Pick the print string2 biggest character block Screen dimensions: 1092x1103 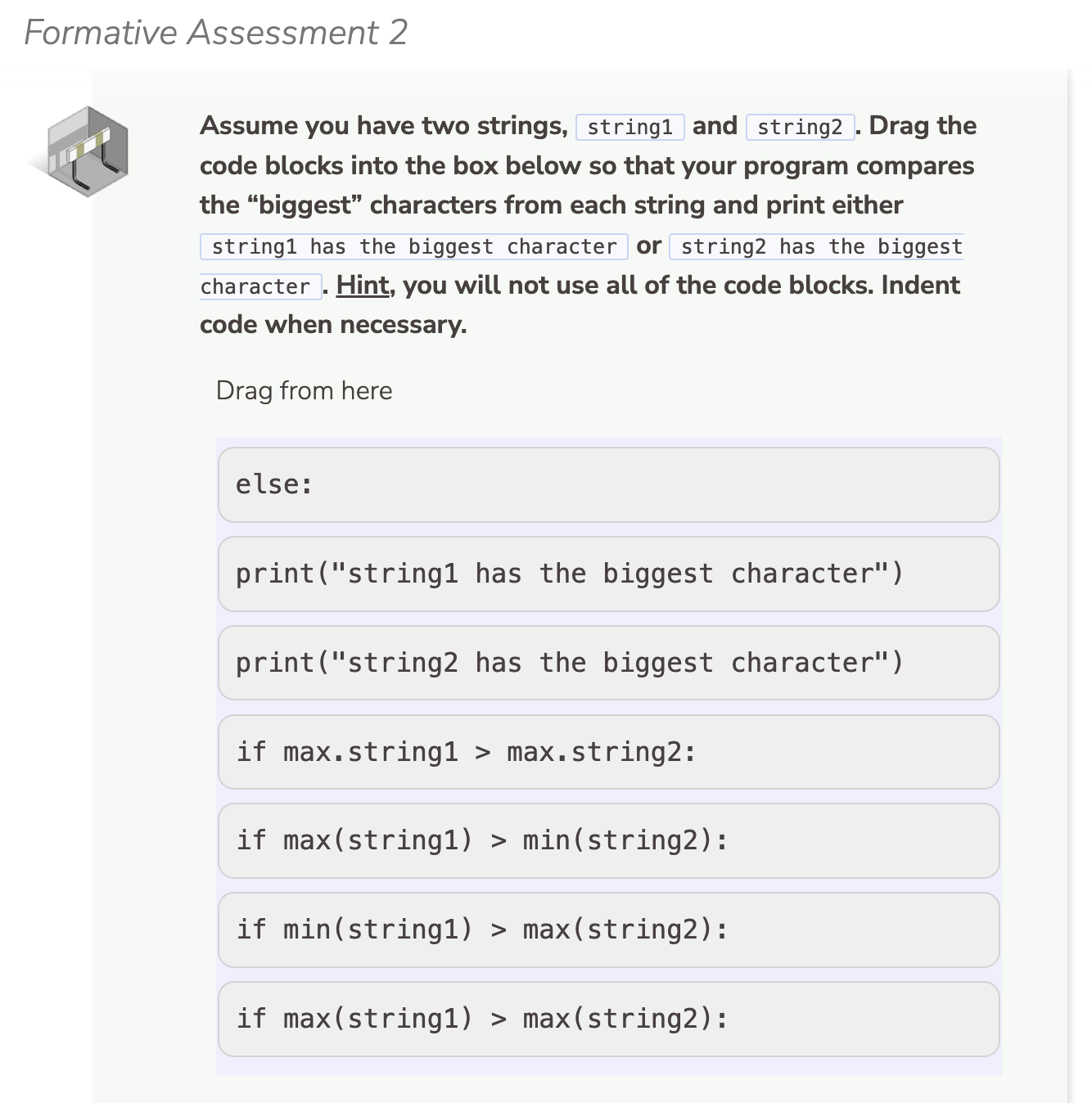tap(608, 663)
